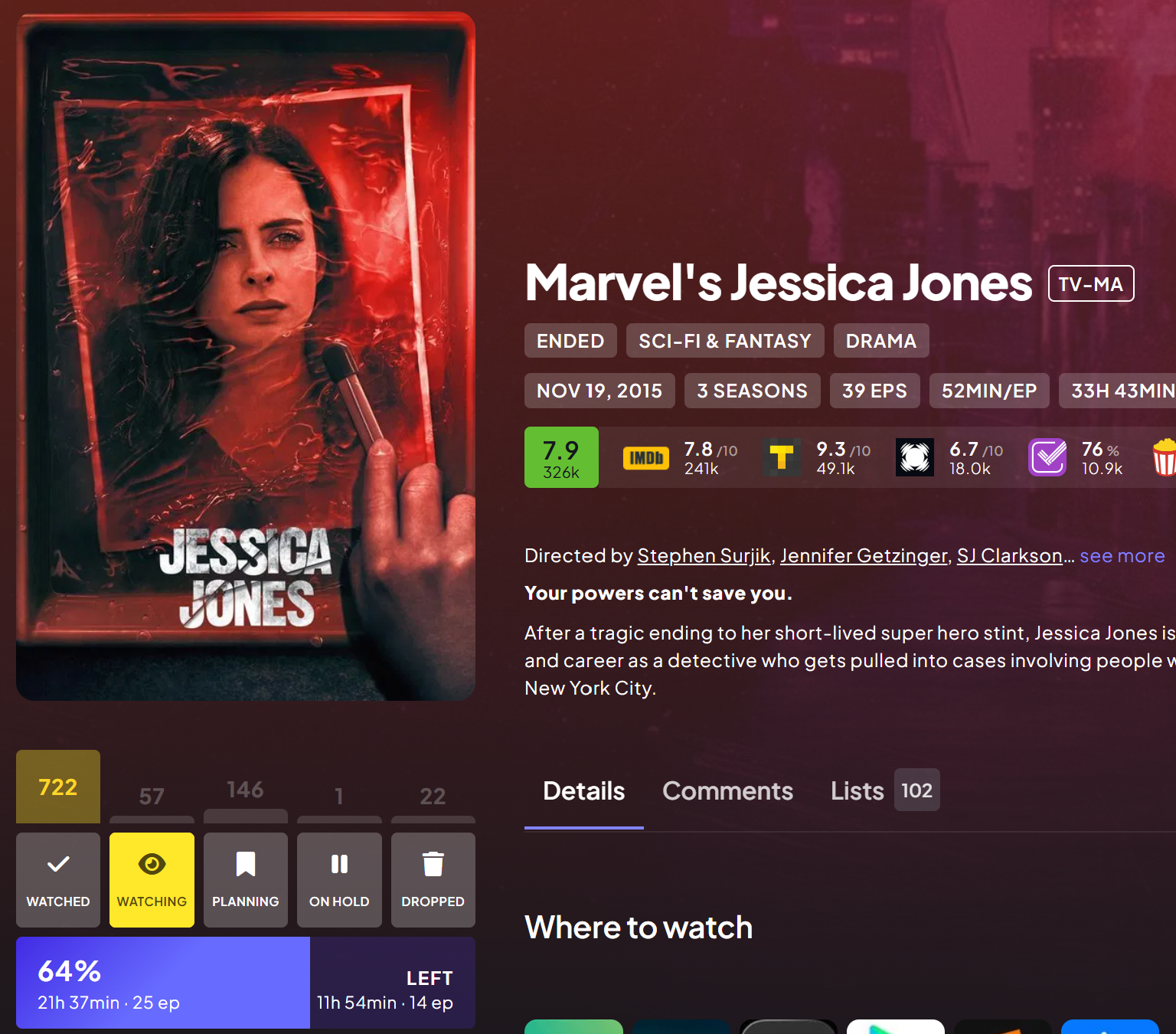
Task: Click the tagline 'Your powers can't save you.'
Action: click(x=658, y=594)
